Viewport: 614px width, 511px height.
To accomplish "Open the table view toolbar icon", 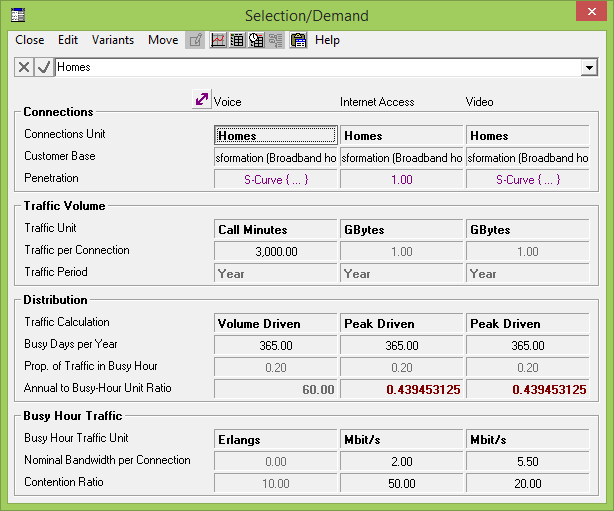I will coord(237,40).
